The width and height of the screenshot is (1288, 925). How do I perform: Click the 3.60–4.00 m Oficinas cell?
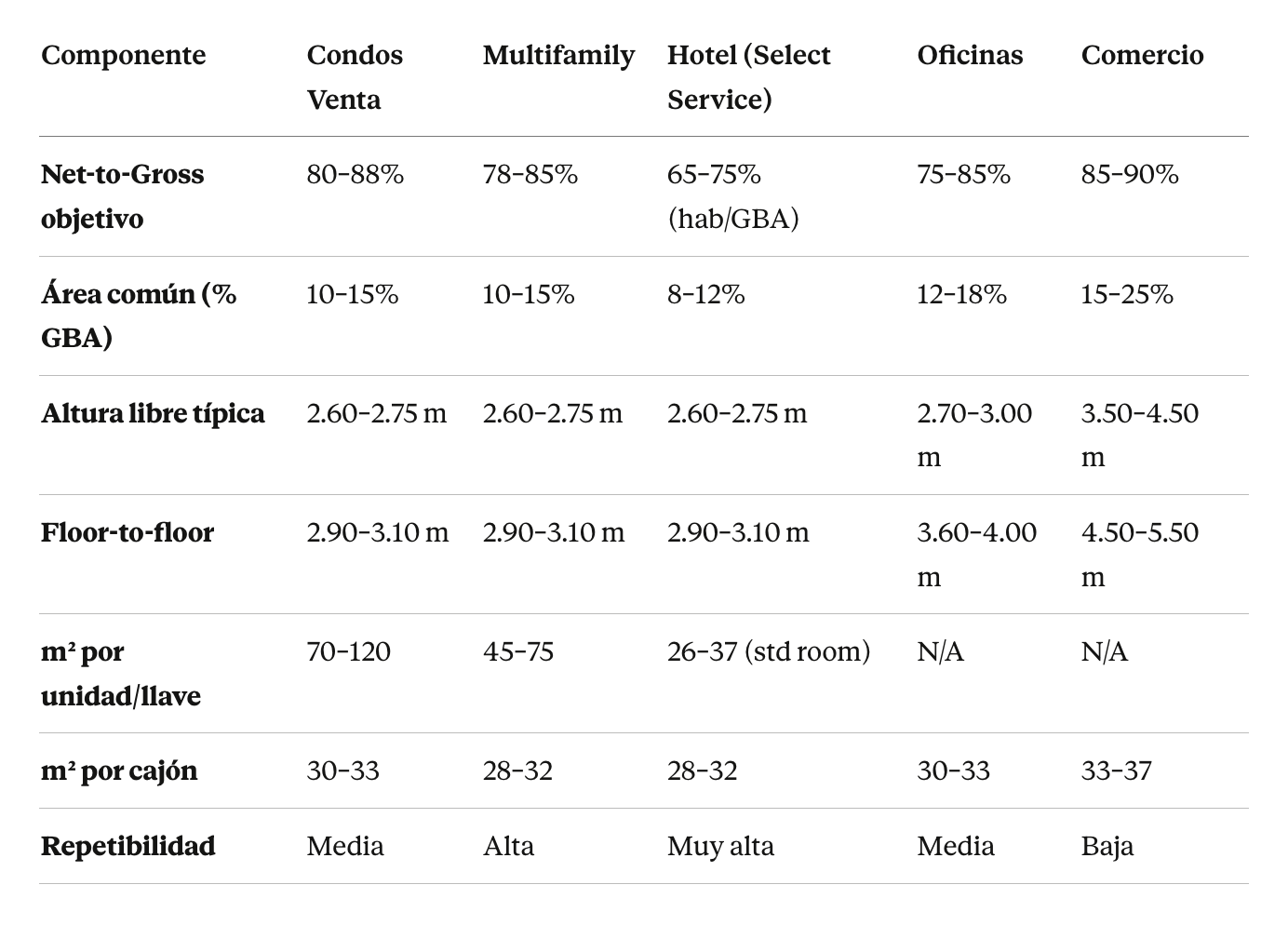(x=976, y=554)
